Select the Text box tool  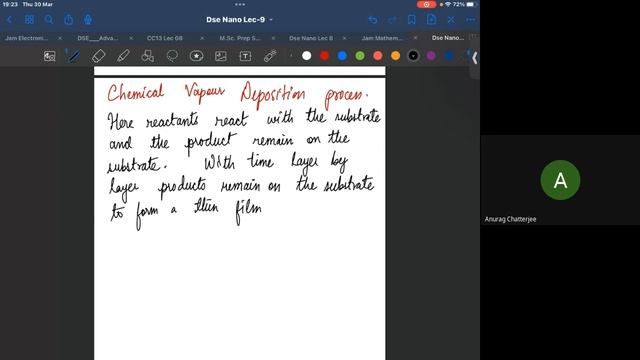pos(245,56)
